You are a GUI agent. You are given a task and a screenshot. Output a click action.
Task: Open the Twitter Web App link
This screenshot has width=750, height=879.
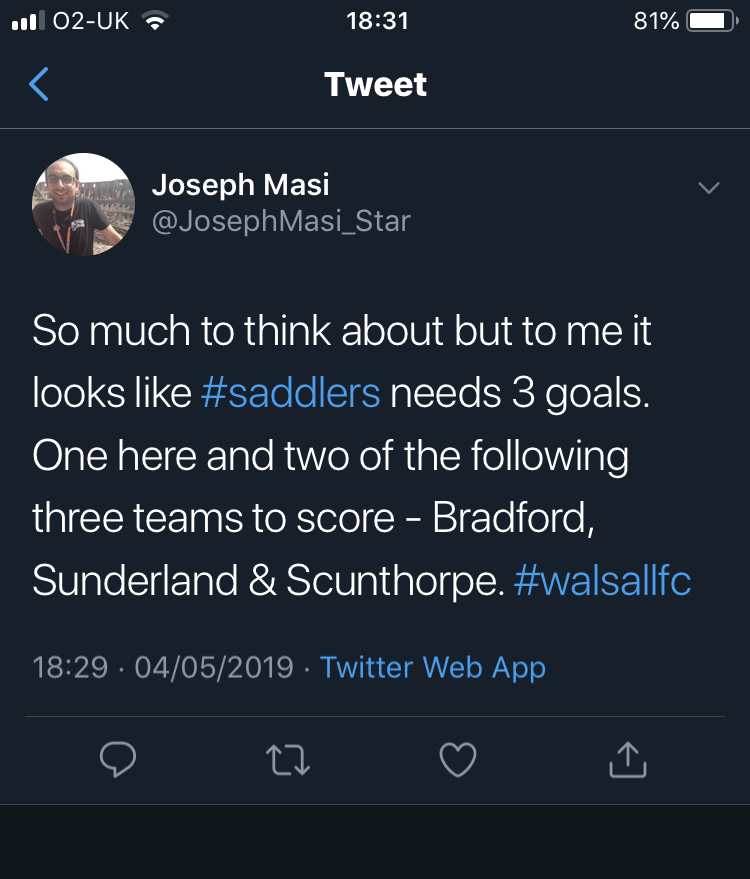[x=432, y=667]
